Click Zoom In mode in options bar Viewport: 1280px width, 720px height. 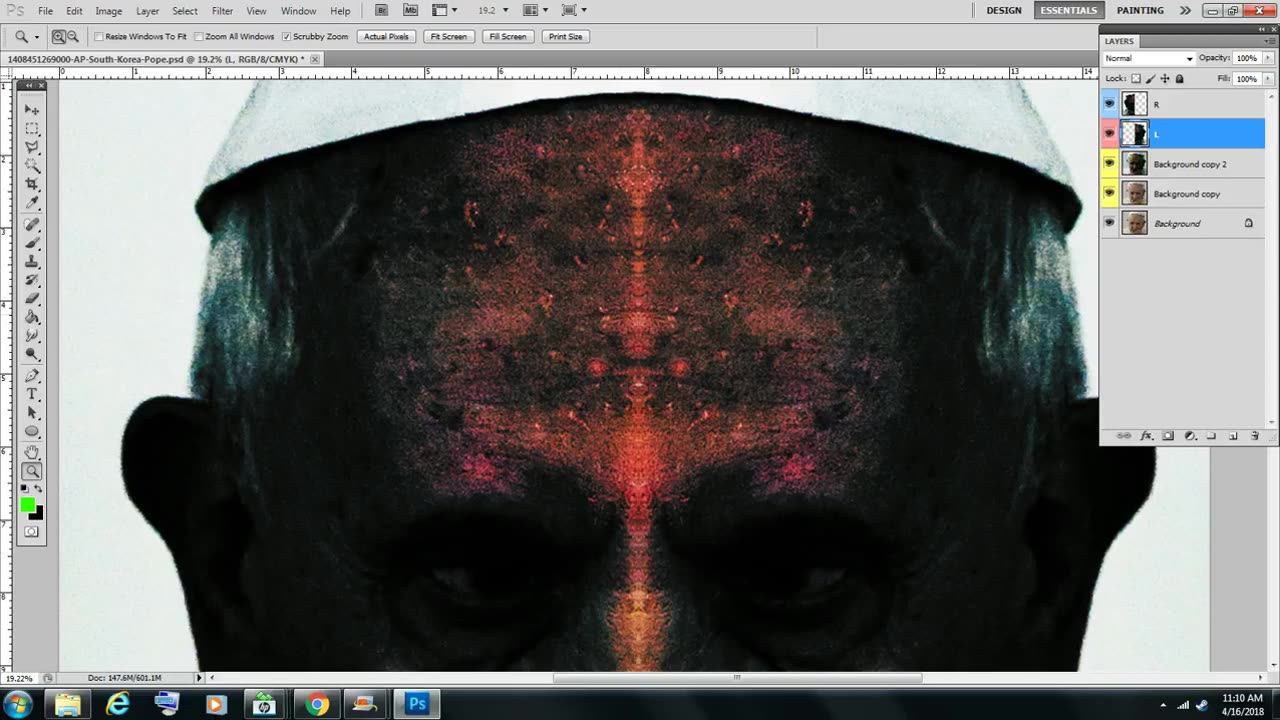pos(58,37)
